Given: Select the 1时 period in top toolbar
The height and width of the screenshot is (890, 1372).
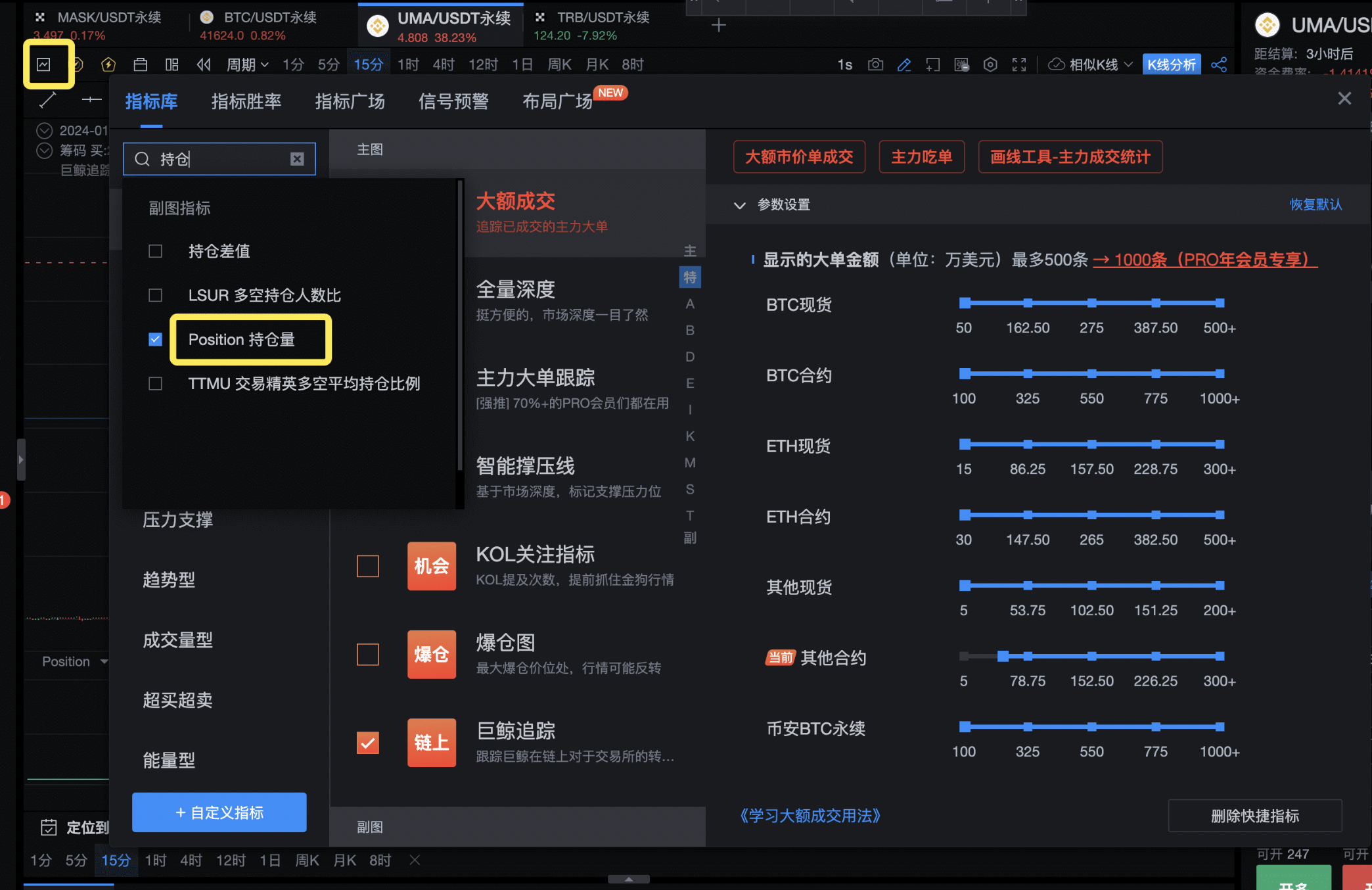Looking at the screenshot, I should coord(408,64).
